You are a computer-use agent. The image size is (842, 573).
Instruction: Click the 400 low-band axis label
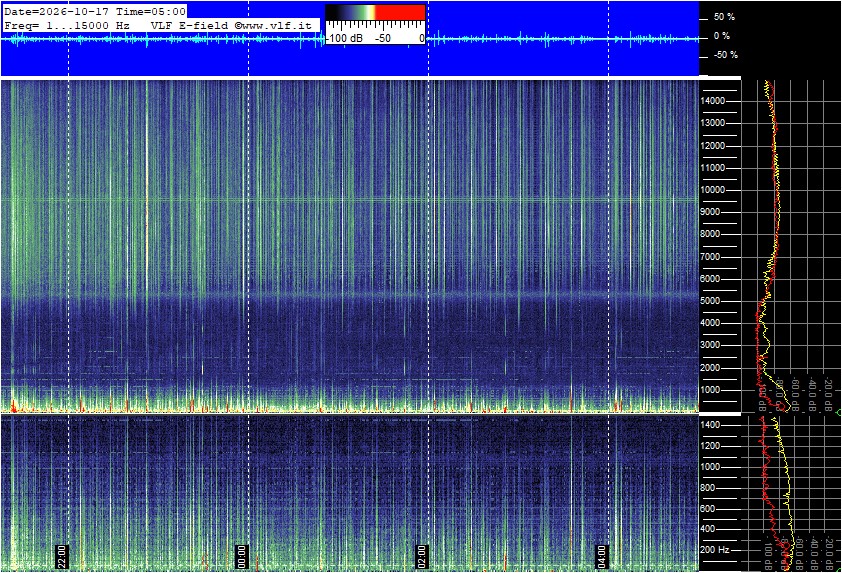[708, 530]
